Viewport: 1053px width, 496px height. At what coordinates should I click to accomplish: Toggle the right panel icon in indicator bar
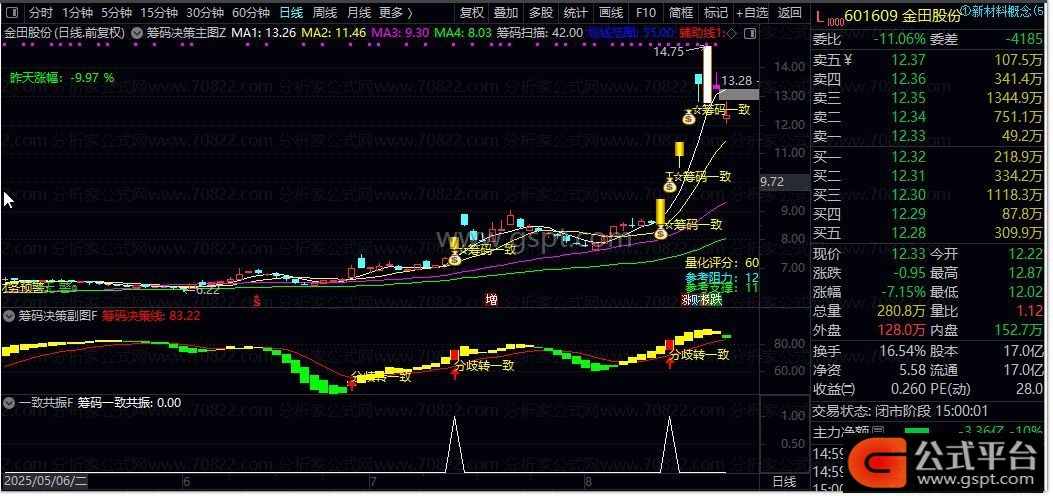click(748, 32)
